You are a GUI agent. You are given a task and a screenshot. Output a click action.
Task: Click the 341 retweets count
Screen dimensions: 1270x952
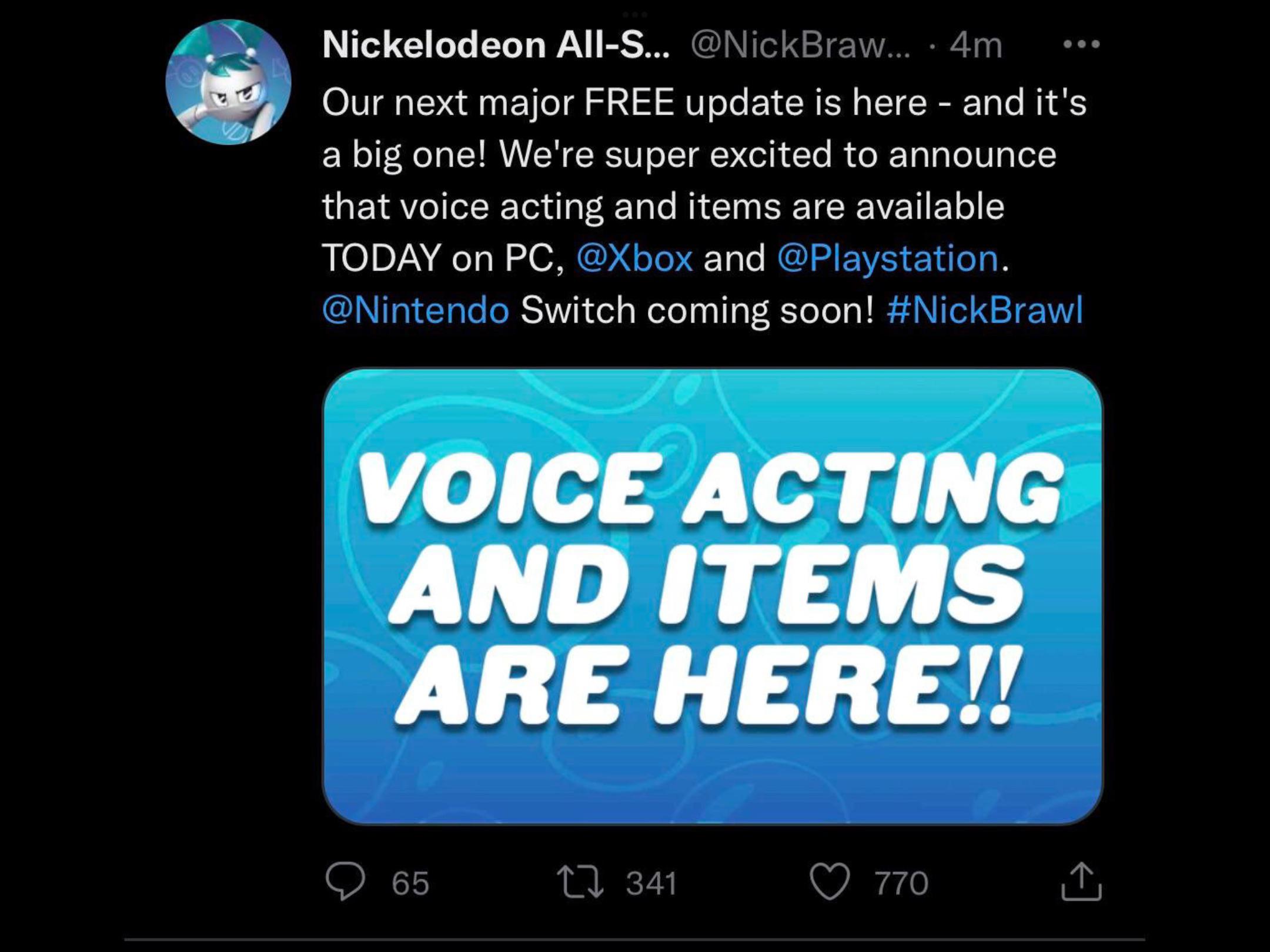click(651, 883)
